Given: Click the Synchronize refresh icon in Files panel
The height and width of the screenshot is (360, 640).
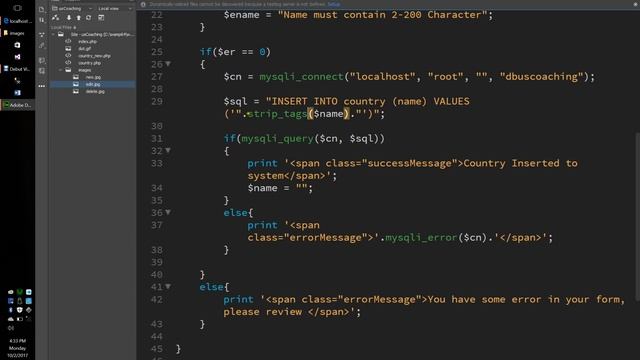Looking at the screenshot, I should (x=89, y=18).
